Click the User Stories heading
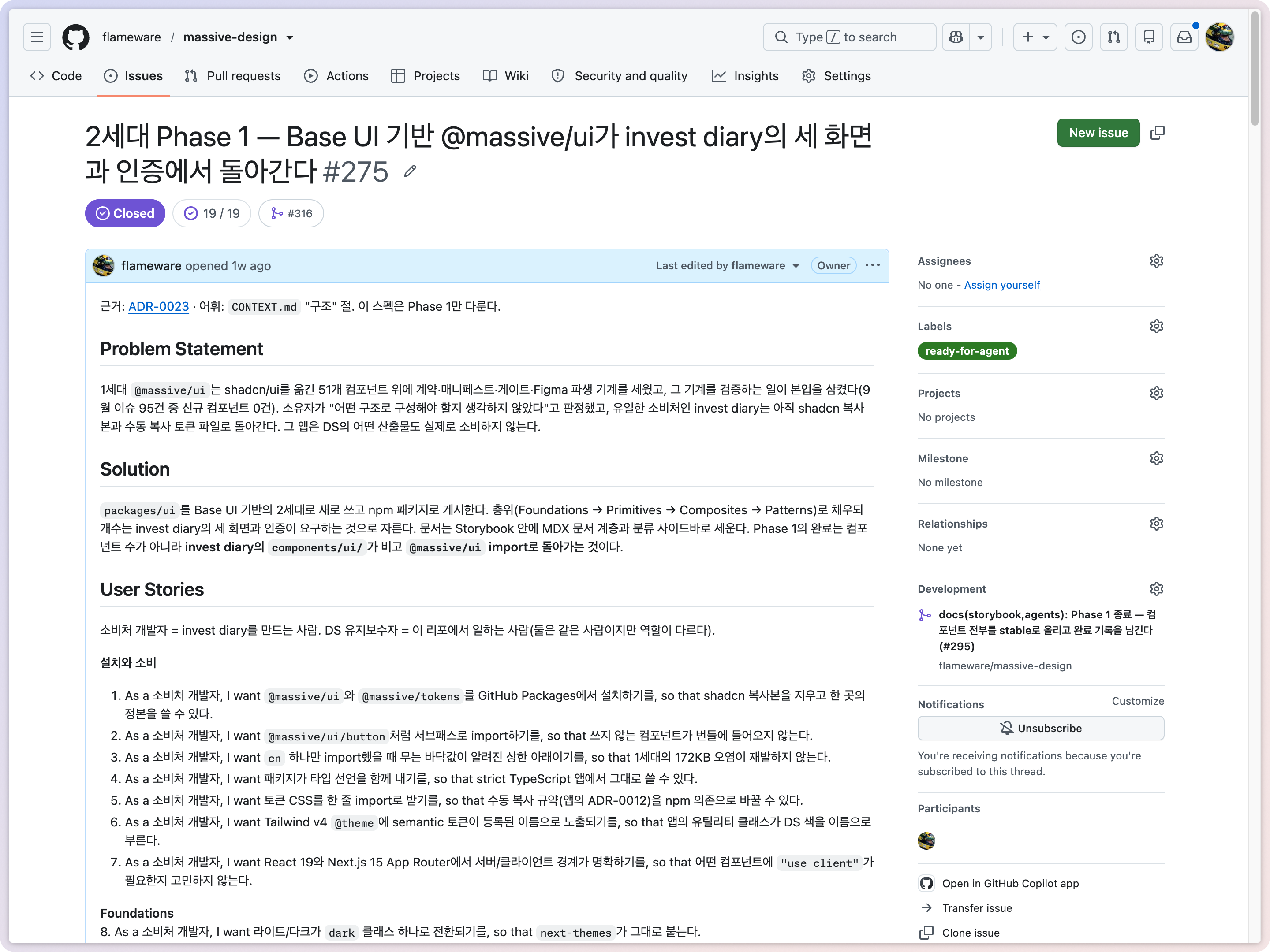This screenshot has height=952, width=1270. [x=152, y=590]
